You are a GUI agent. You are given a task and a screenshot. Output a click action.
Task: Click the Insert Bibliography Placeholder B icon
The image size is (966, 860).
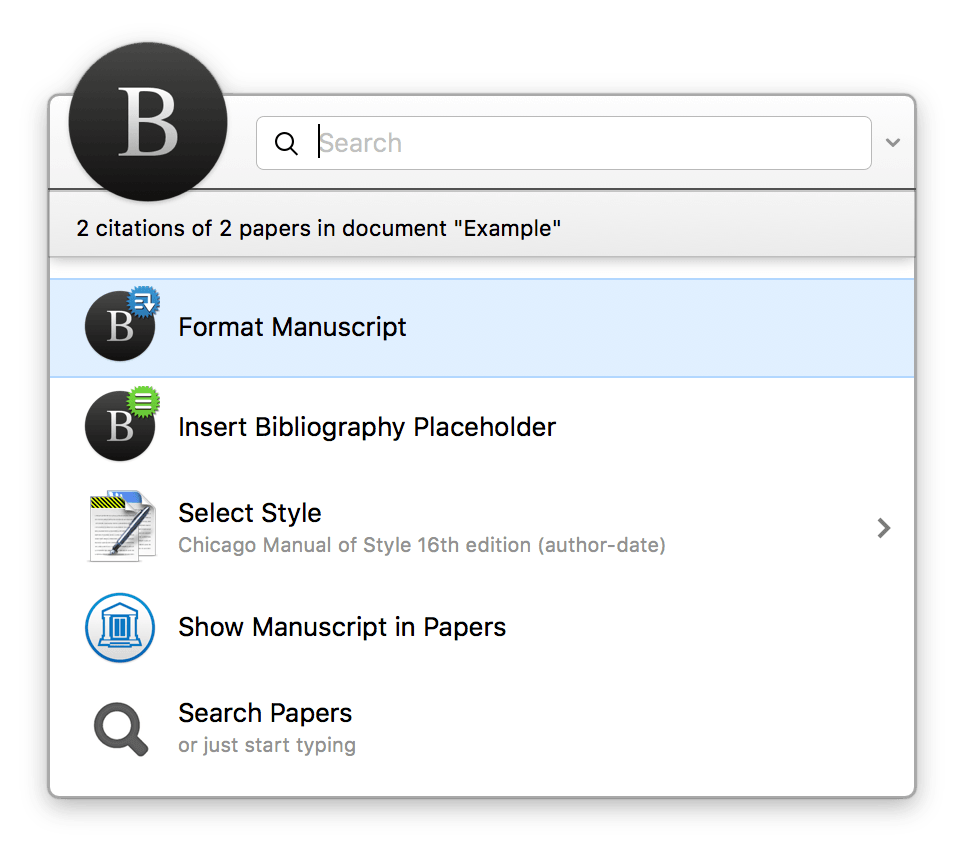coord(120,426)
